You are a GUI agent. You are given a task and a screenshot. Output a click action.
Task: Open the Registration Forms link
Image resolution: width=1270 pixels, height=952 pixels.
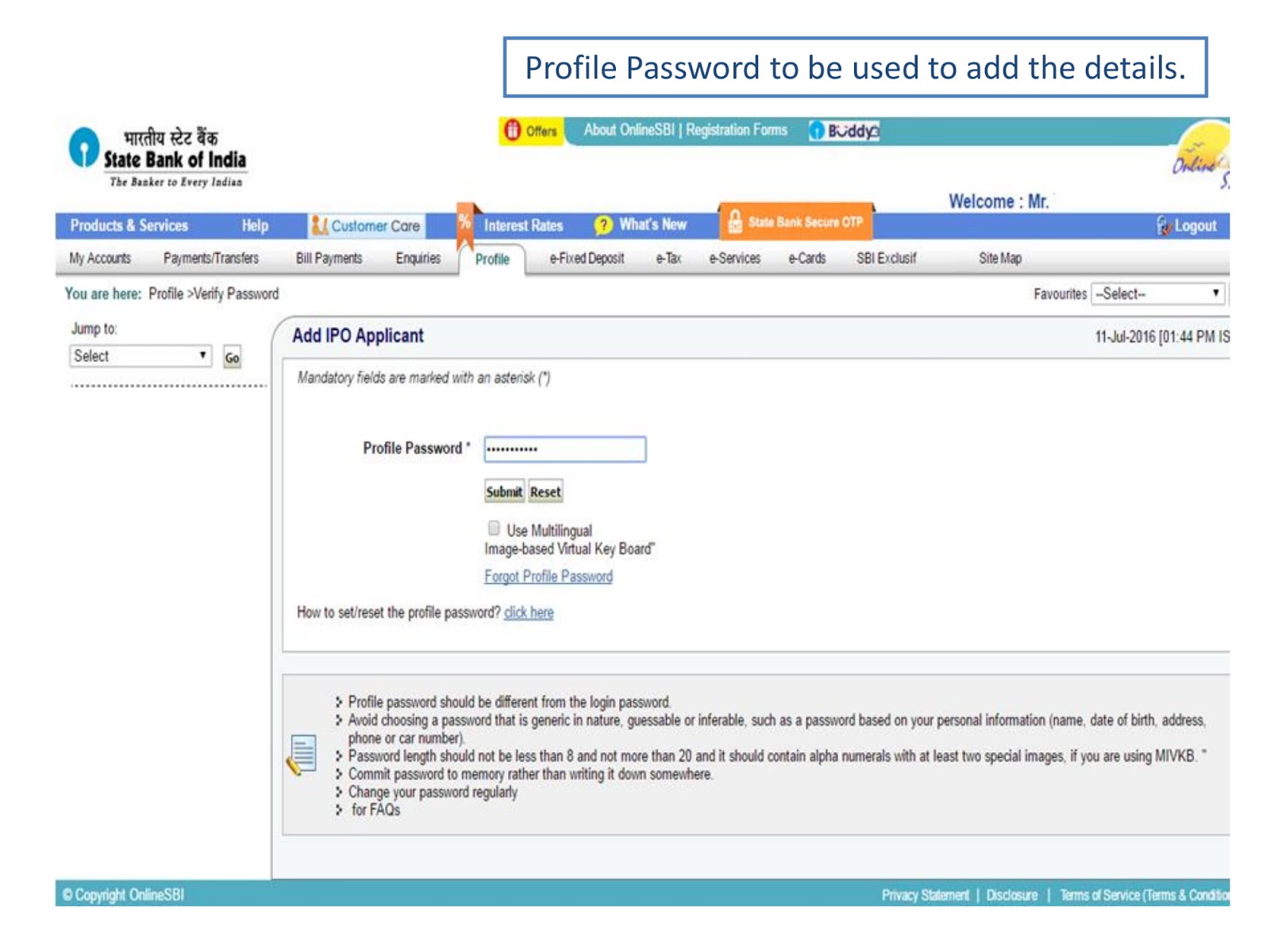coord(737,130)
